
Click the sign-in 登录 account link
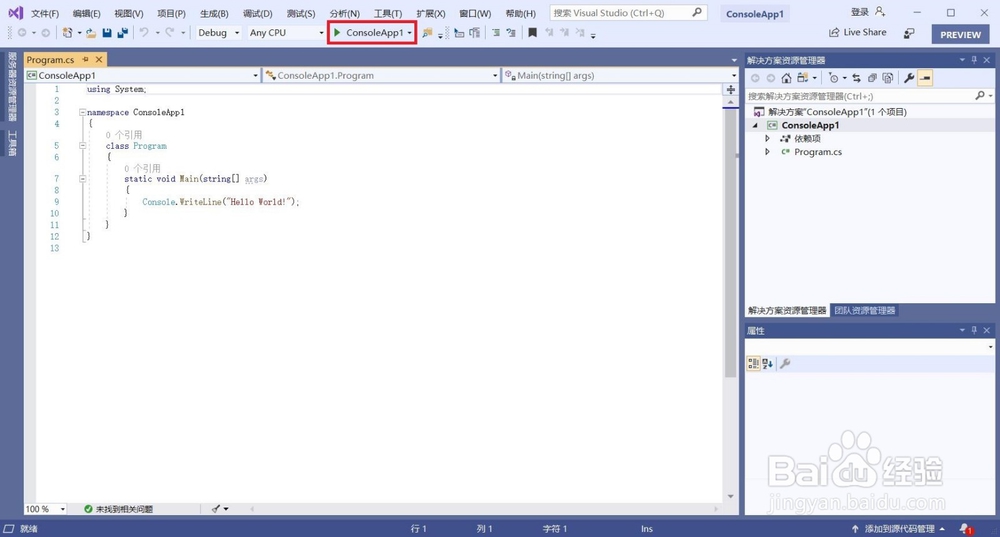point(868,12)
